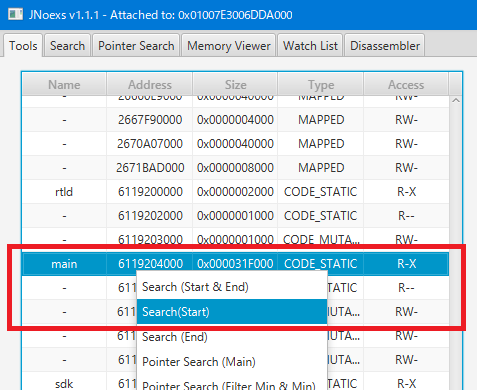
Task: Choose Search(Start) from context menu
Action: pos(232,312)
